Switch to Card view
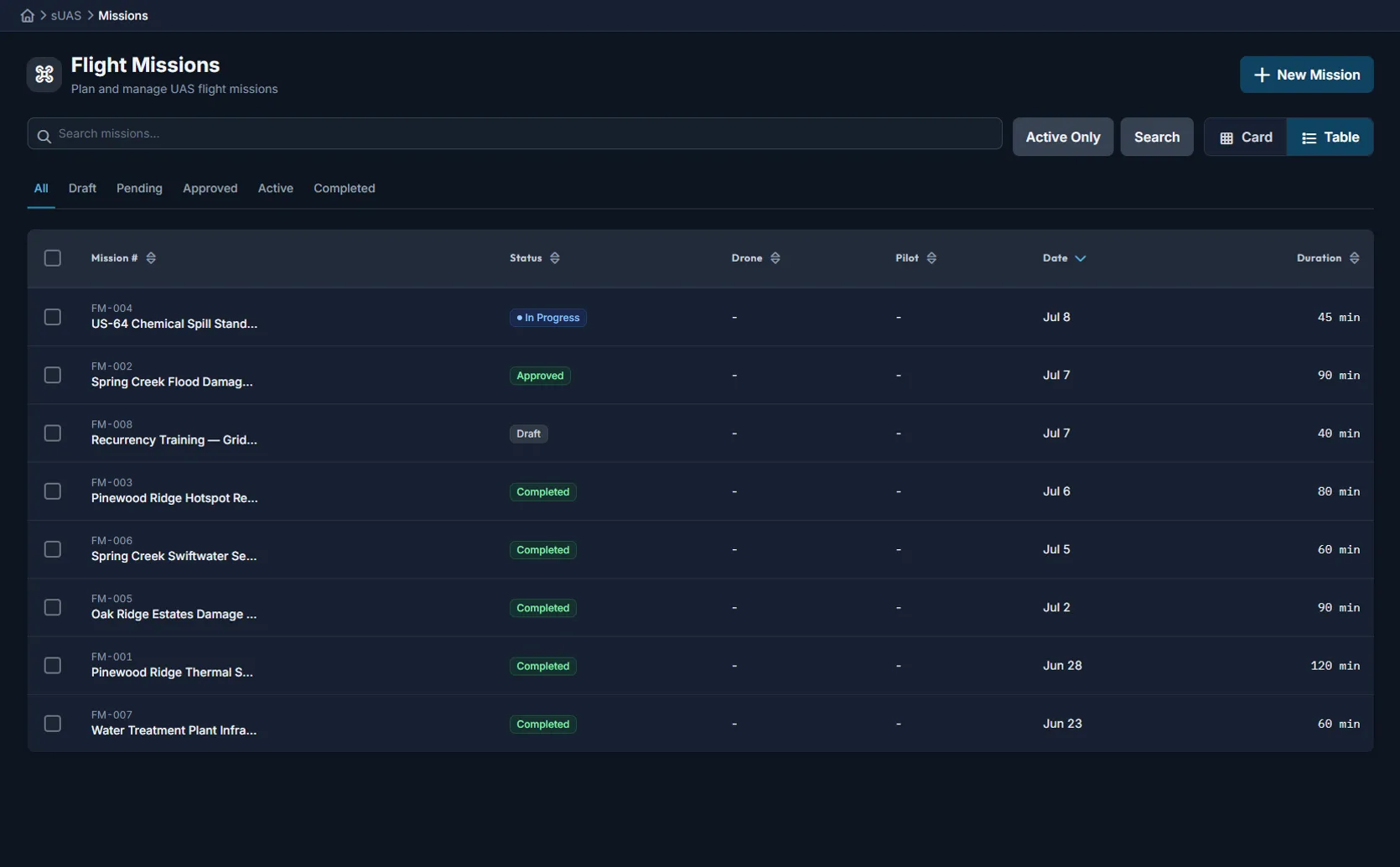Screen dimensions: 1400x867 (1246, 137)
